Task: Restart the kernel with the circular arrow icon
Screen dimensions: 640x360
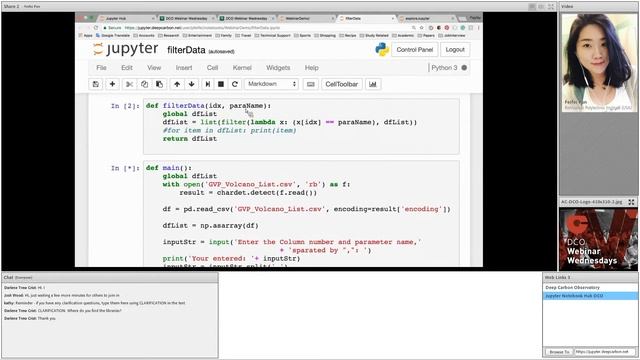Action: point(235,84)
